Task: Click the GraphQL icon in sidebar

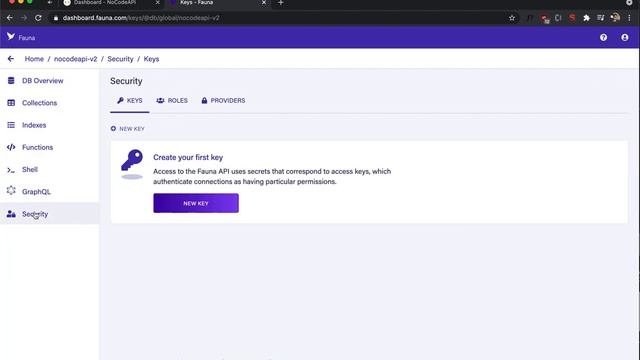Action: 11,191
